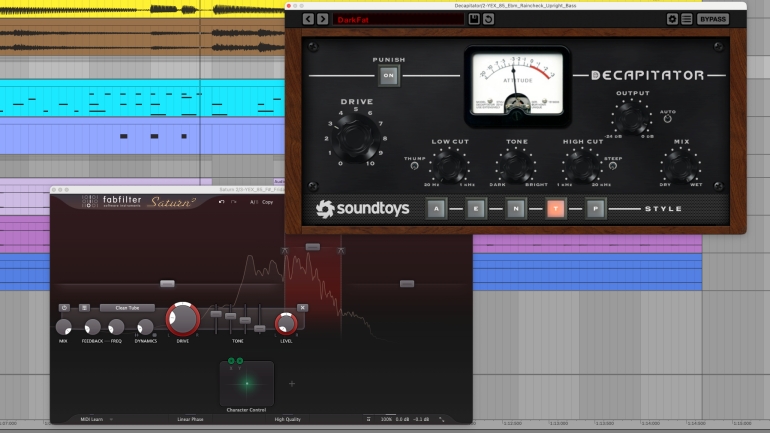This screenshot has width=770, height=433.
Task: Select style A in Decapitator
Action: [x=436, y=209]
